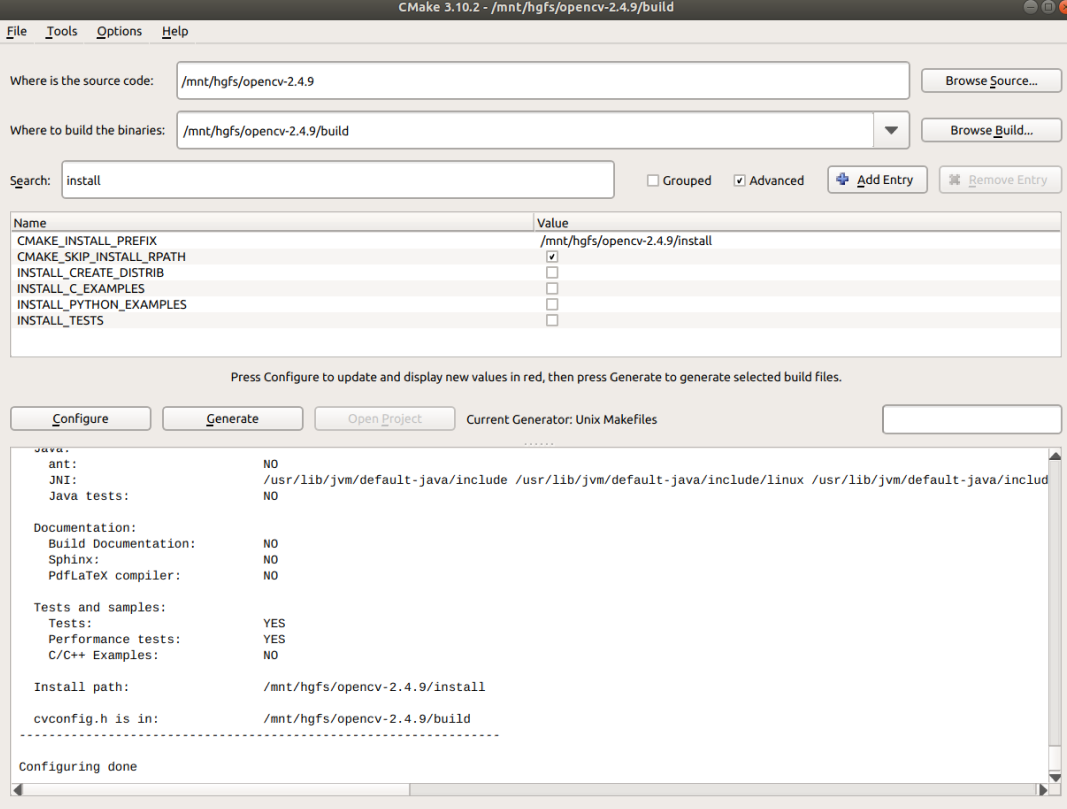Enable INSTALL_TESTS checkbox
This screenshot has width=1067, height=809.
[552, 320]
